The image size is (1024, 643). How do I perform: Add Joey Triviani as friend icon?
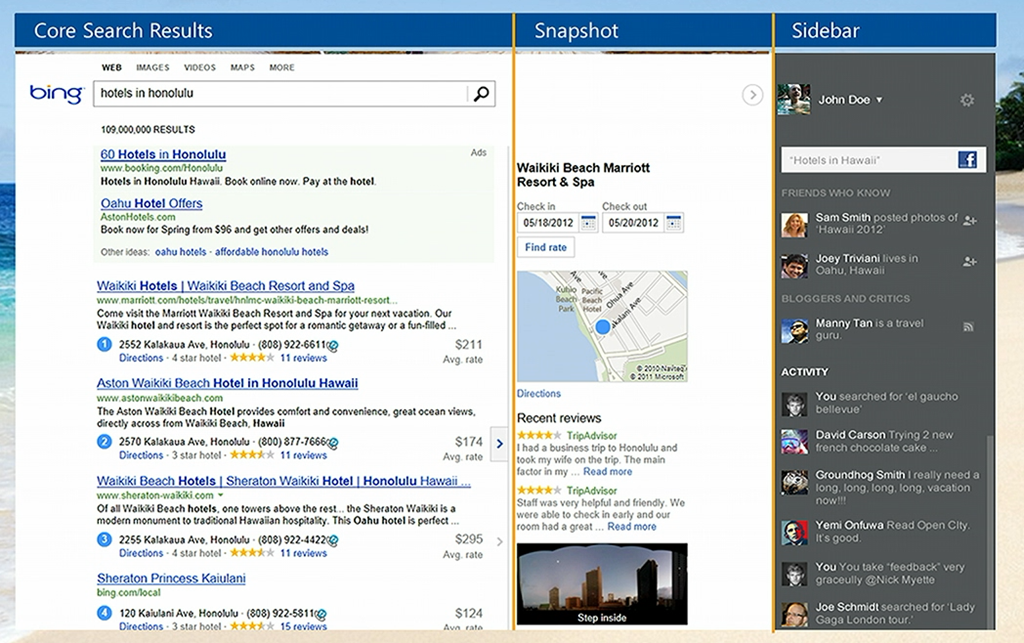[x=970, y=262]
